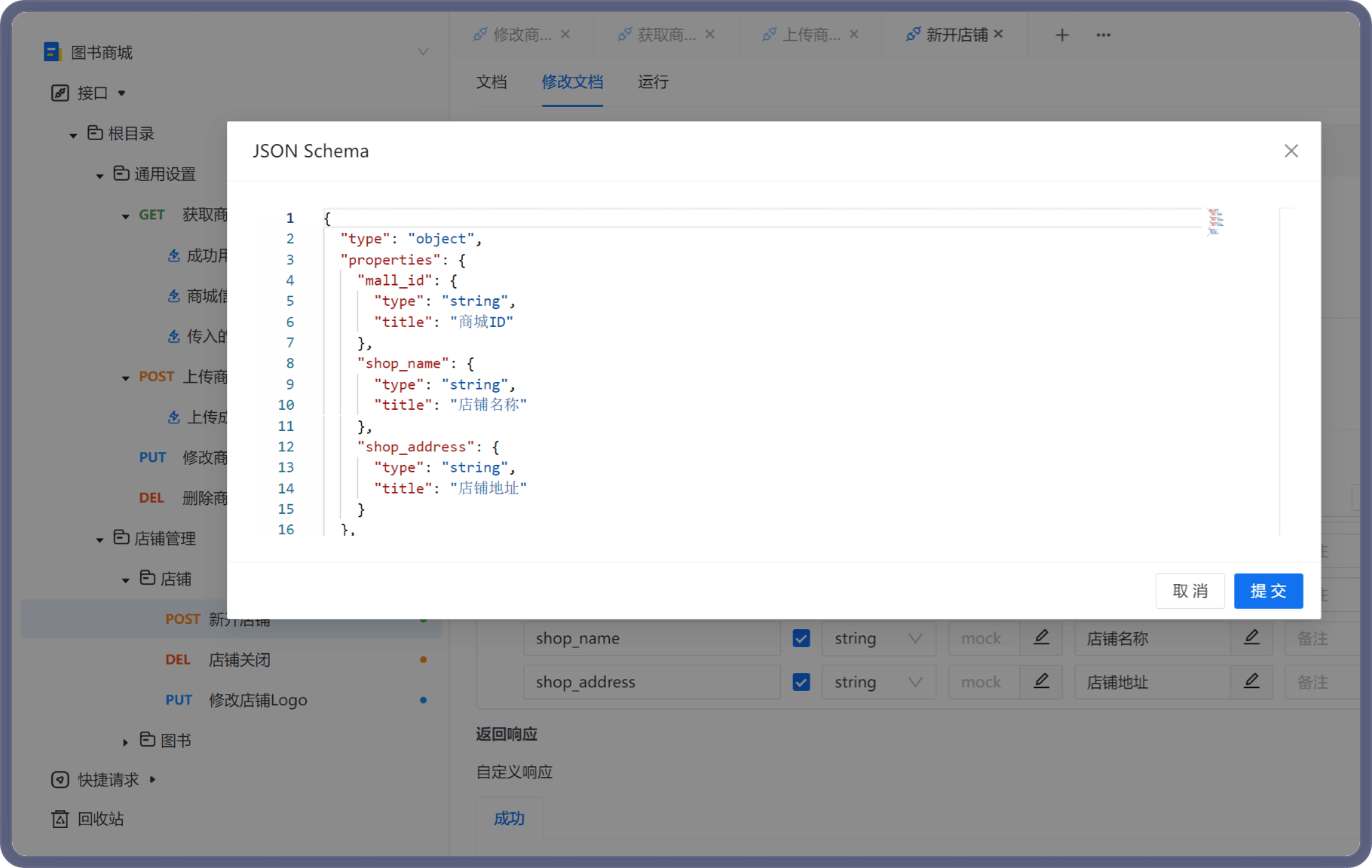Click the 店铺地址 title edit icon
The image size is (1372, 868).
1251,682
